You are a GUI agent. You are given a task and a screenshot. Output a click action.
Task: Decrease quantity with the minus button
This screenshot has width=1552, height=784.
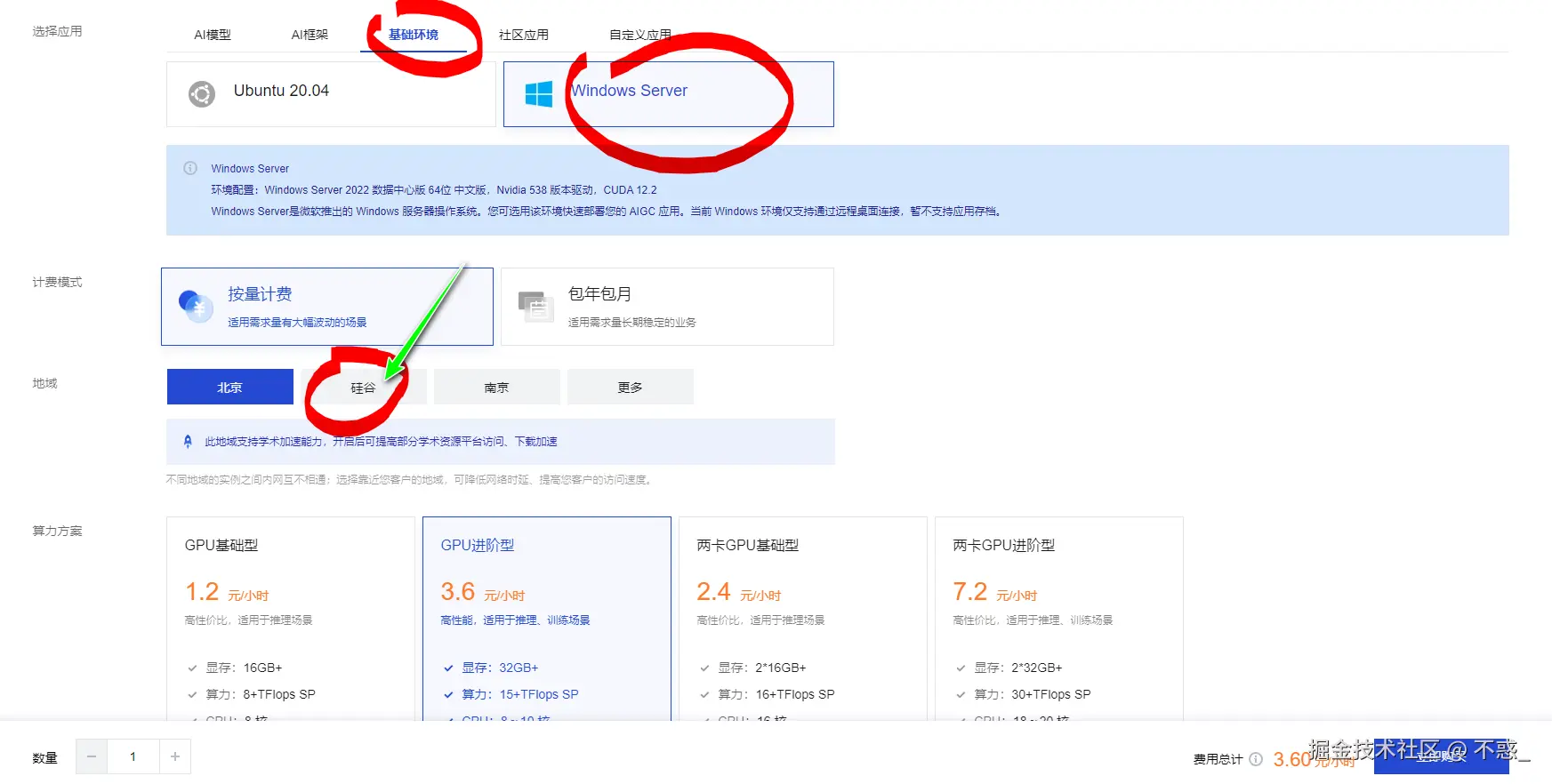[x=92, y=756]
